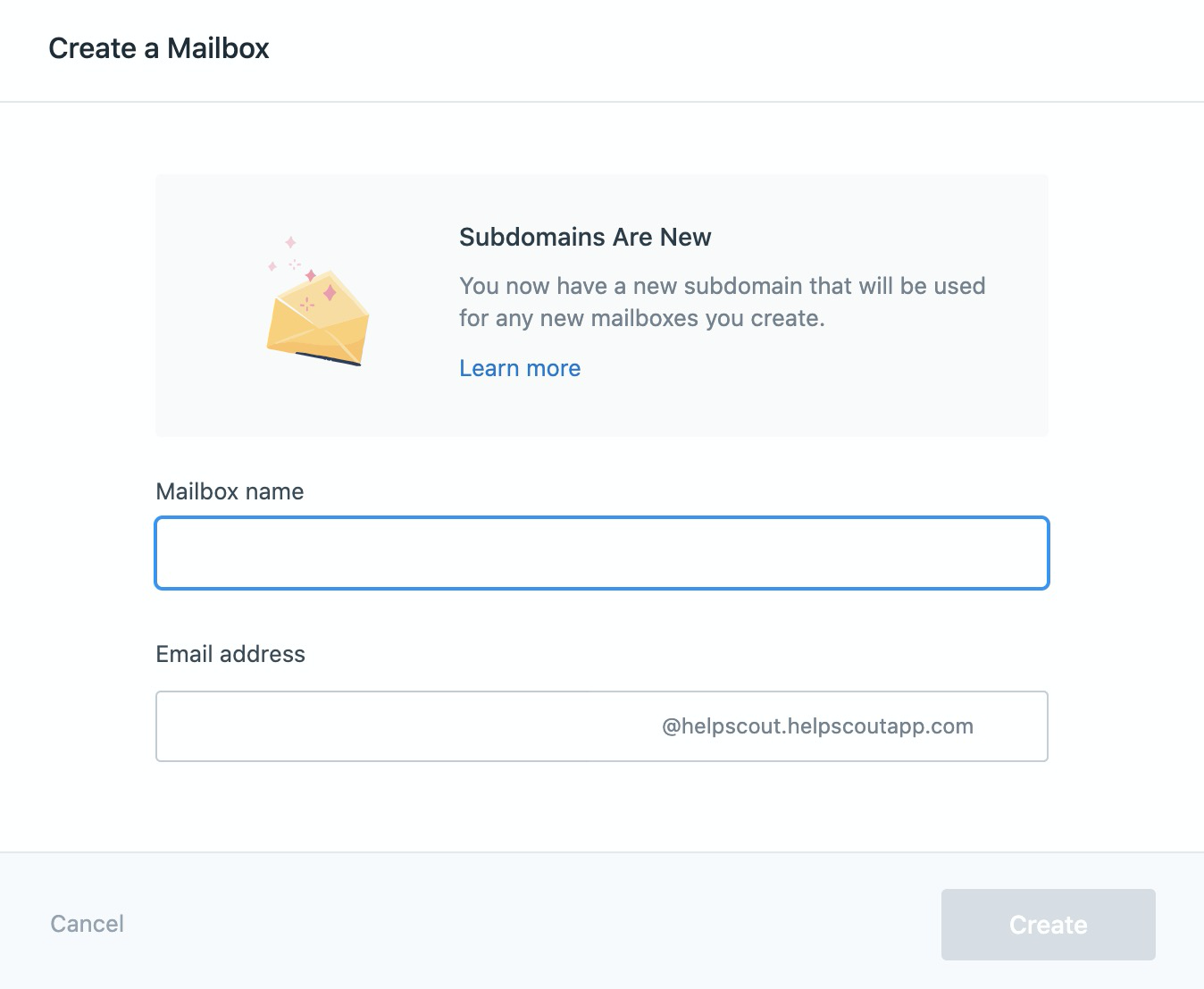Image resolution: width=1204 pixels, height=989 pixels.
Task: Click the "Email address" field label
Action: [230, 654]
